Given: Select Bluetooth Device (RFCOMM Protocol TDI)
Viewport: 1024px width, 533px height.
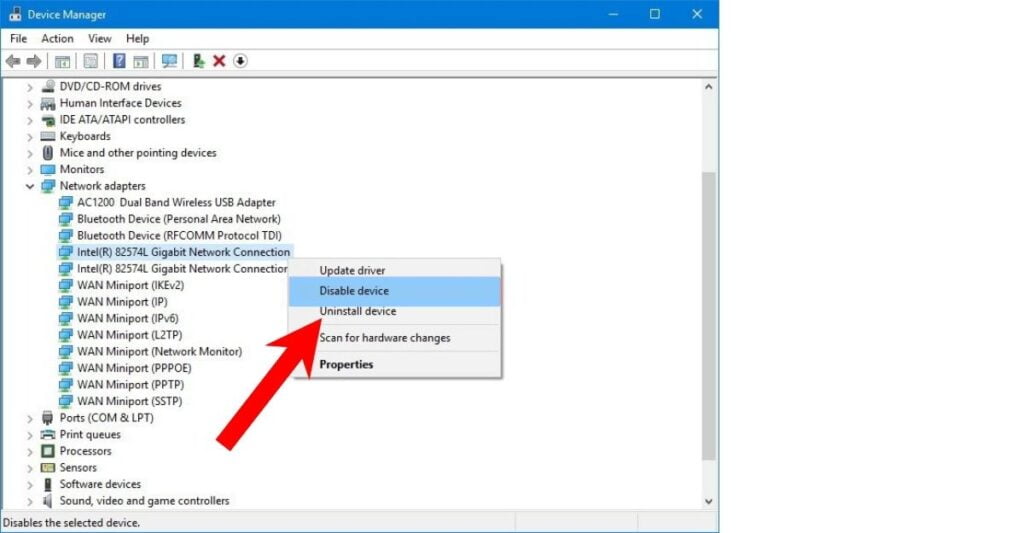Looking at the screenshot, I should tap(179, 236).
